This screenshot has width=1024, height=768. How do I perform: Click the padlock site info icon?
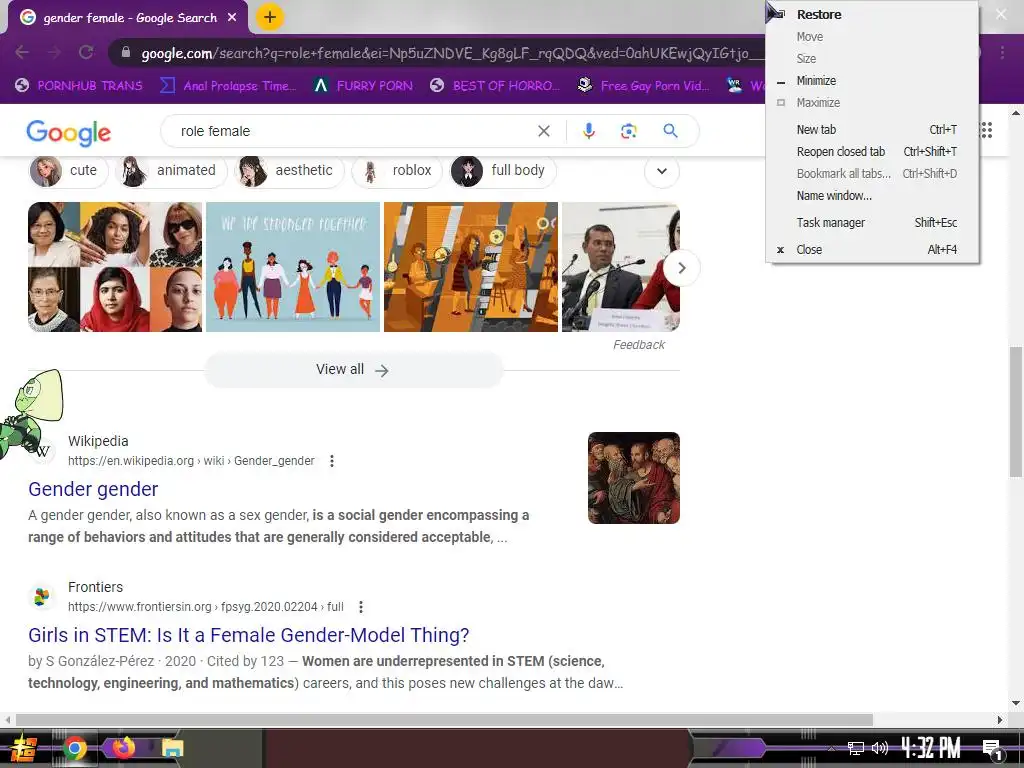pyautogui.click(x=126, y=52)
